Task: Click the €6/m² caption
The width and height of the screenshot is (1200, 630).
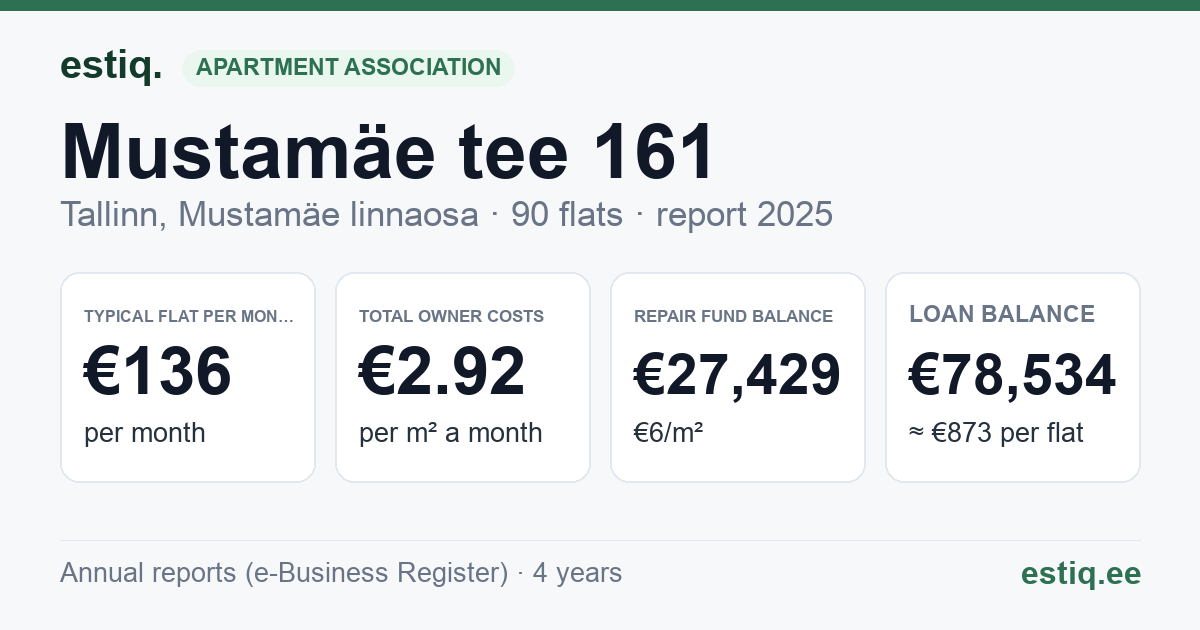Action: pyautogui.click(x=669, y=433)
